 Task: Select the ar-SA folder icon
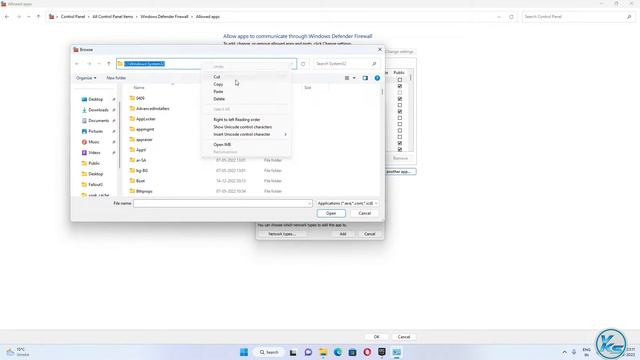(132, 160)
